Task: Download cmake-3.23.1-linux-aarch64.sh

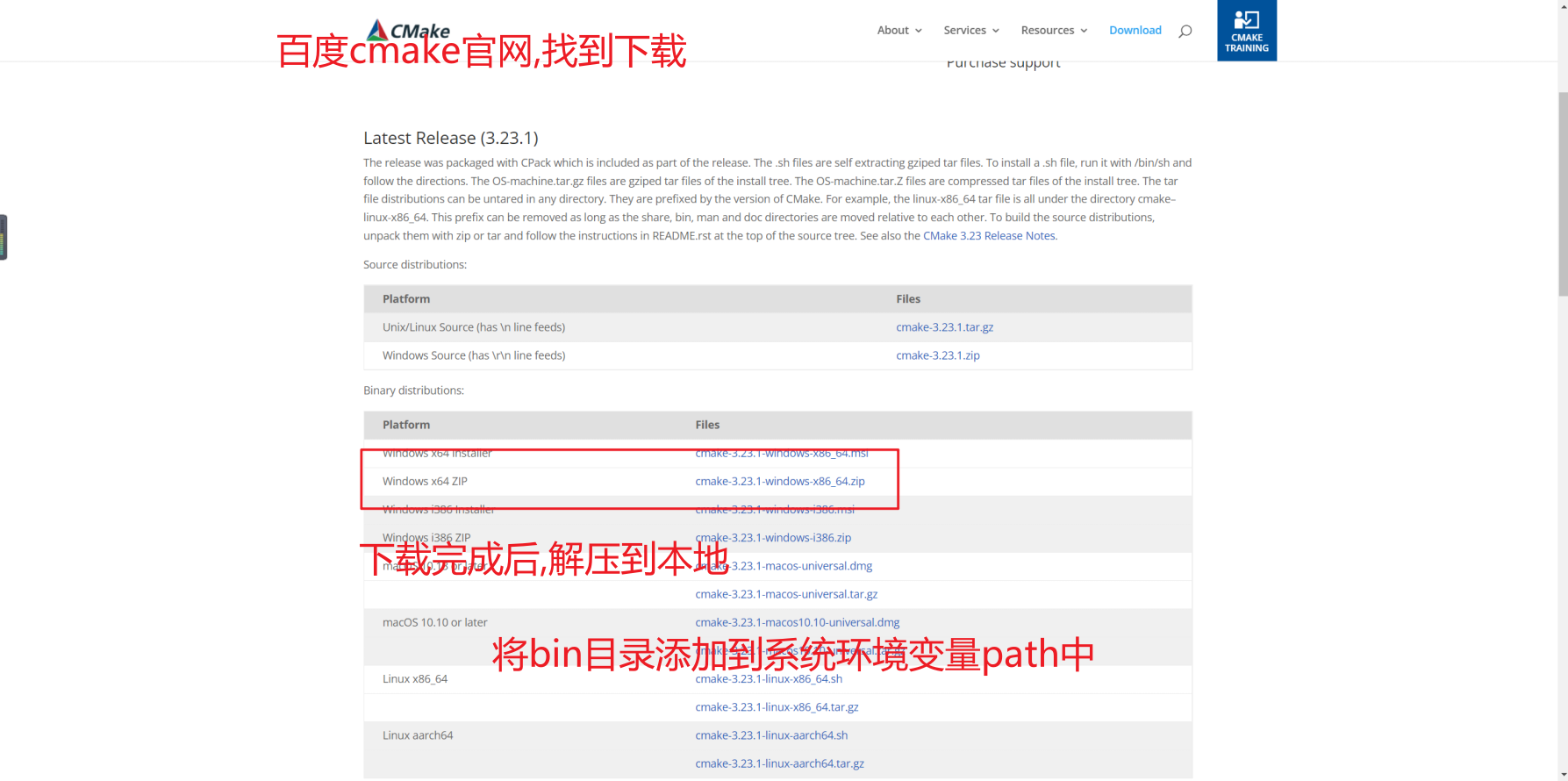Action: (x=771, y=735)
